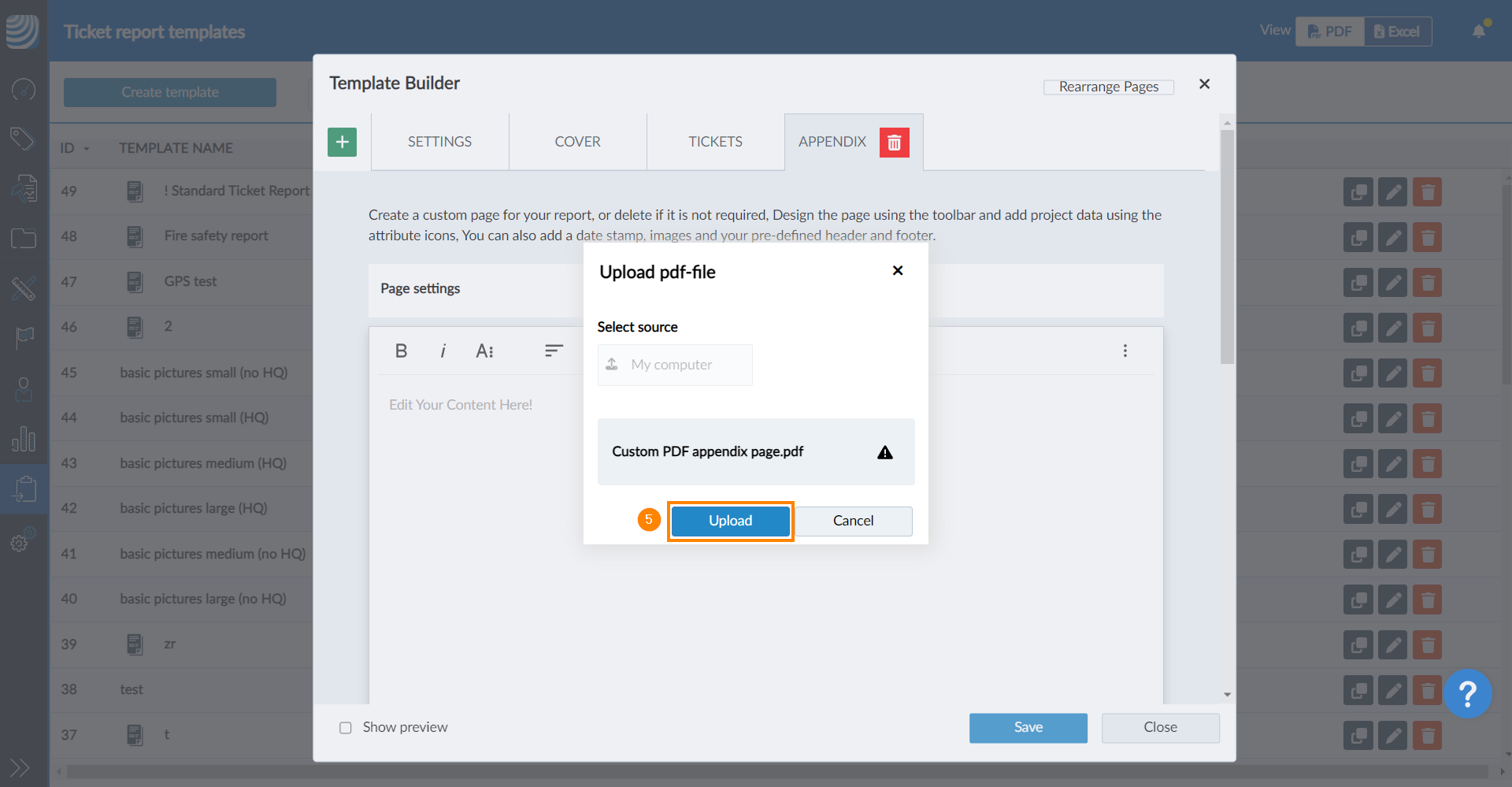Open the editor three-dot more menu
The width and height of the screenshot is (1512, 787).
(x=1125, y=351)
